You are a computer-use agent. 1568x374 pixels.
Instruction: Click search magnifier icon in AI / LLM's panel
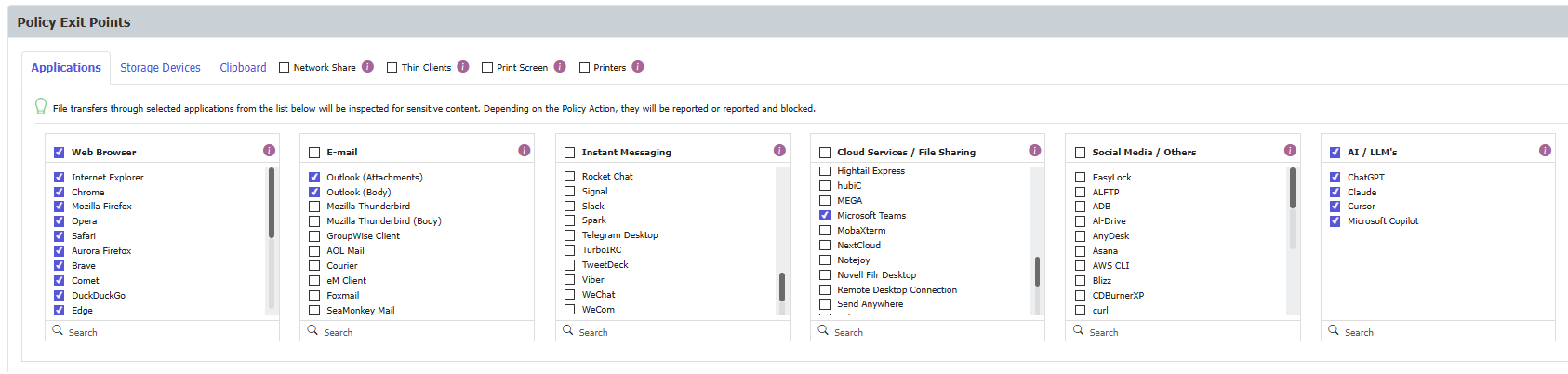tap(1334, 330)
